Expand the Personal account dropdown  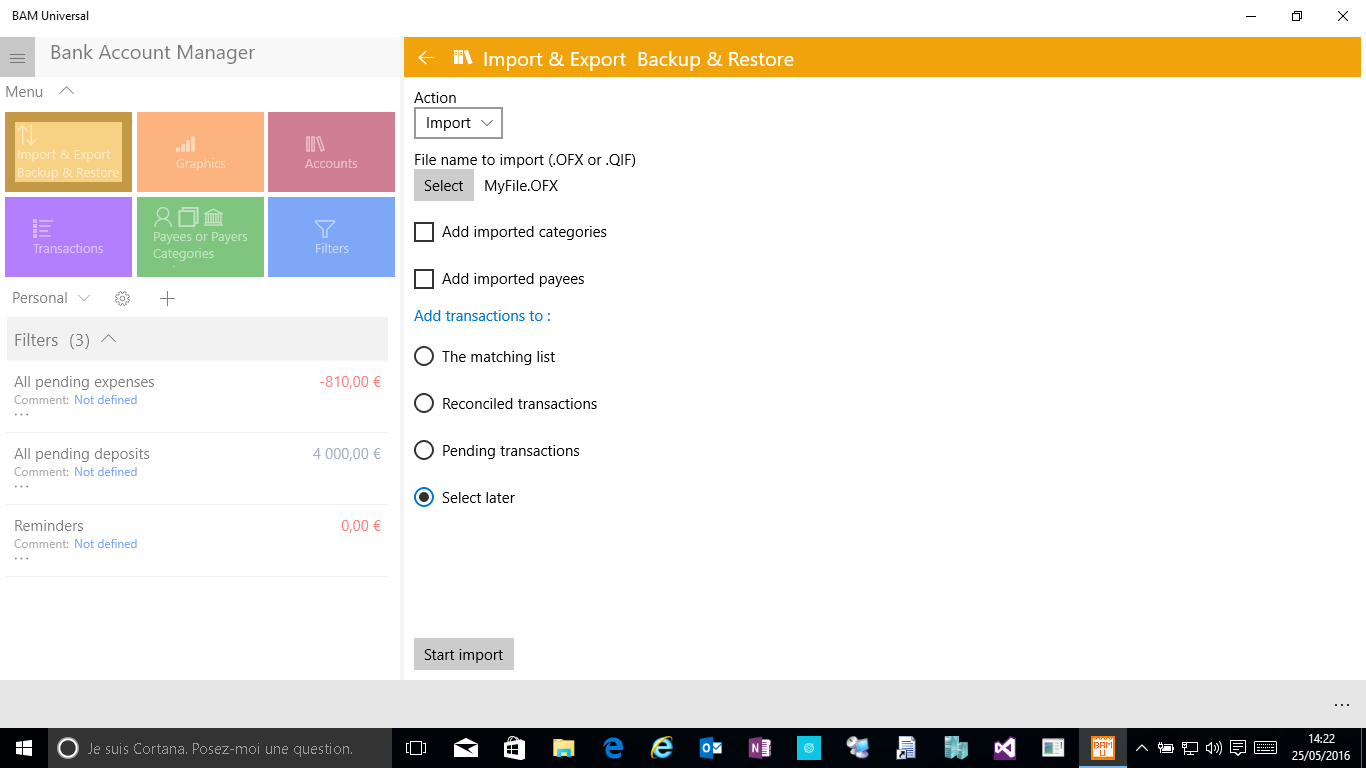pos(51,298)
